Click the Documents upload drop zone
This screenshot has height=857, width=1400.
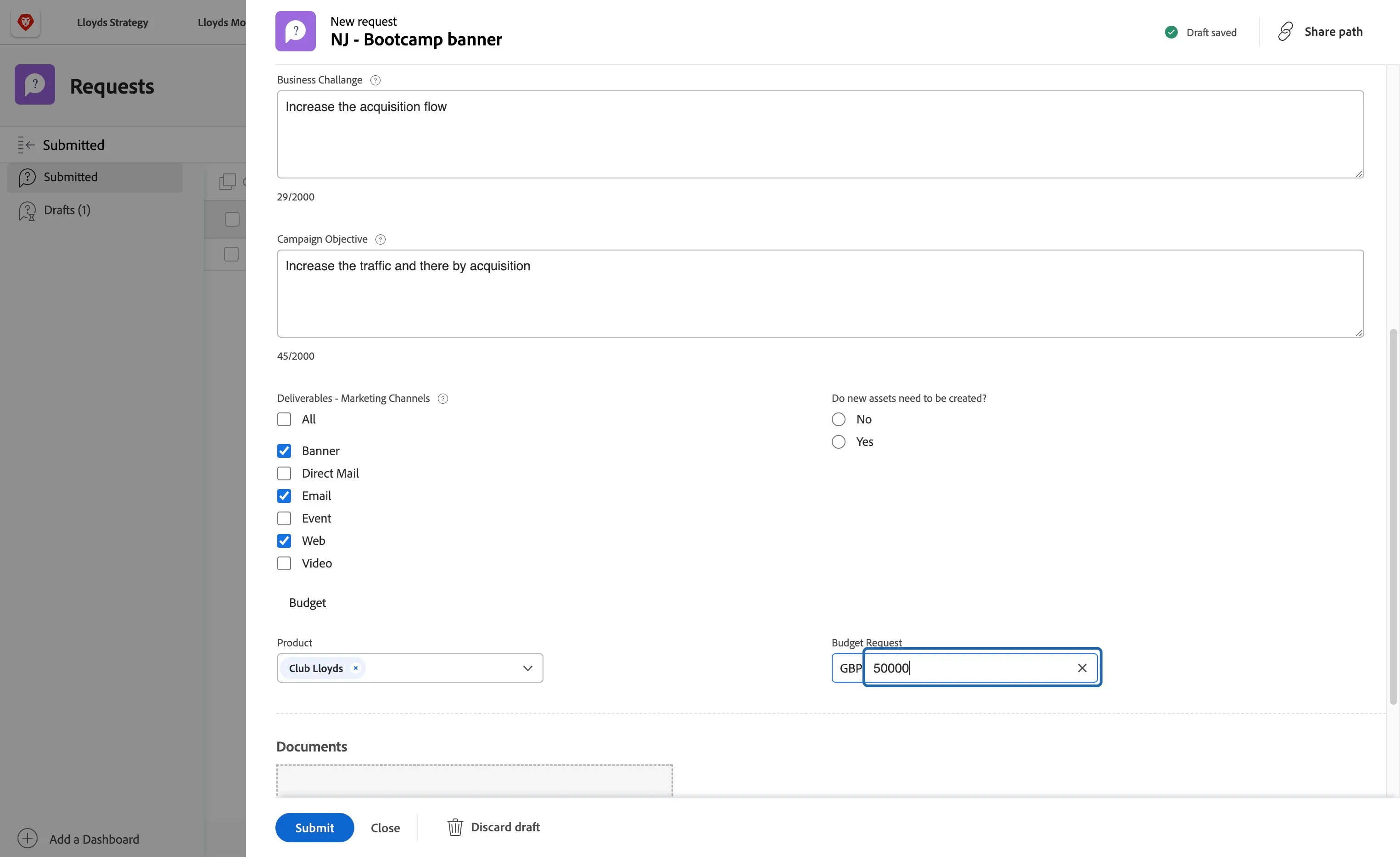pos(475,780)
